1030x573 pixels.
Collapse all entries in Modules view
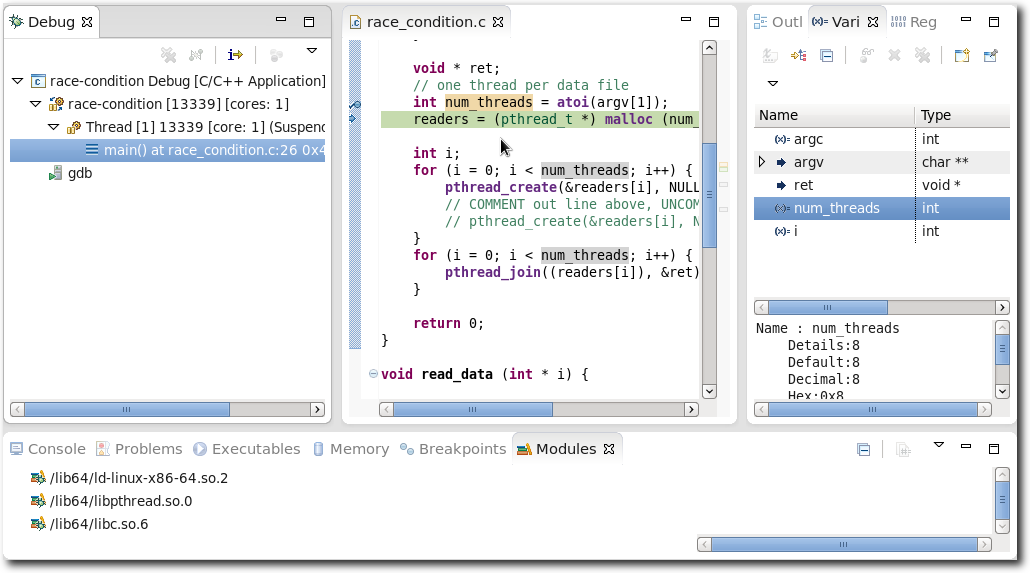coord(863,450)
